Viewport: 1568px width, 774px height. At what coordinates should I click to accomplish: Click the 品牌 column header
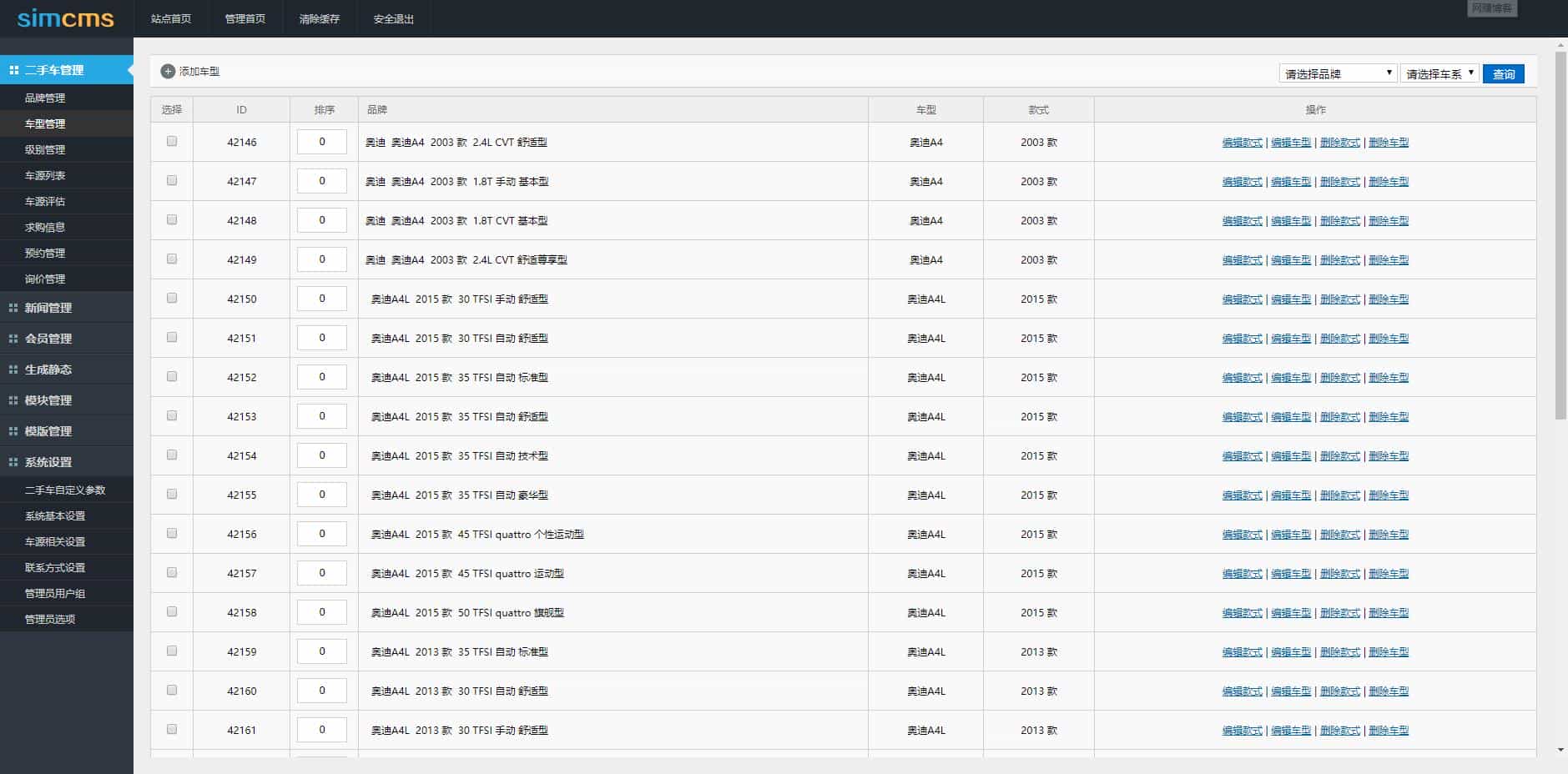[613, 110]
